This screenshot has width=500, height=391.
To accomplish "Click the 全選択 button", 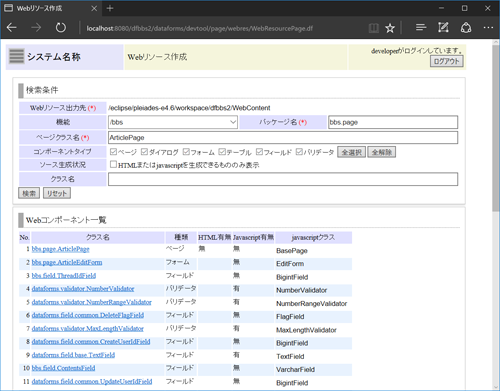I will [351, 152].
